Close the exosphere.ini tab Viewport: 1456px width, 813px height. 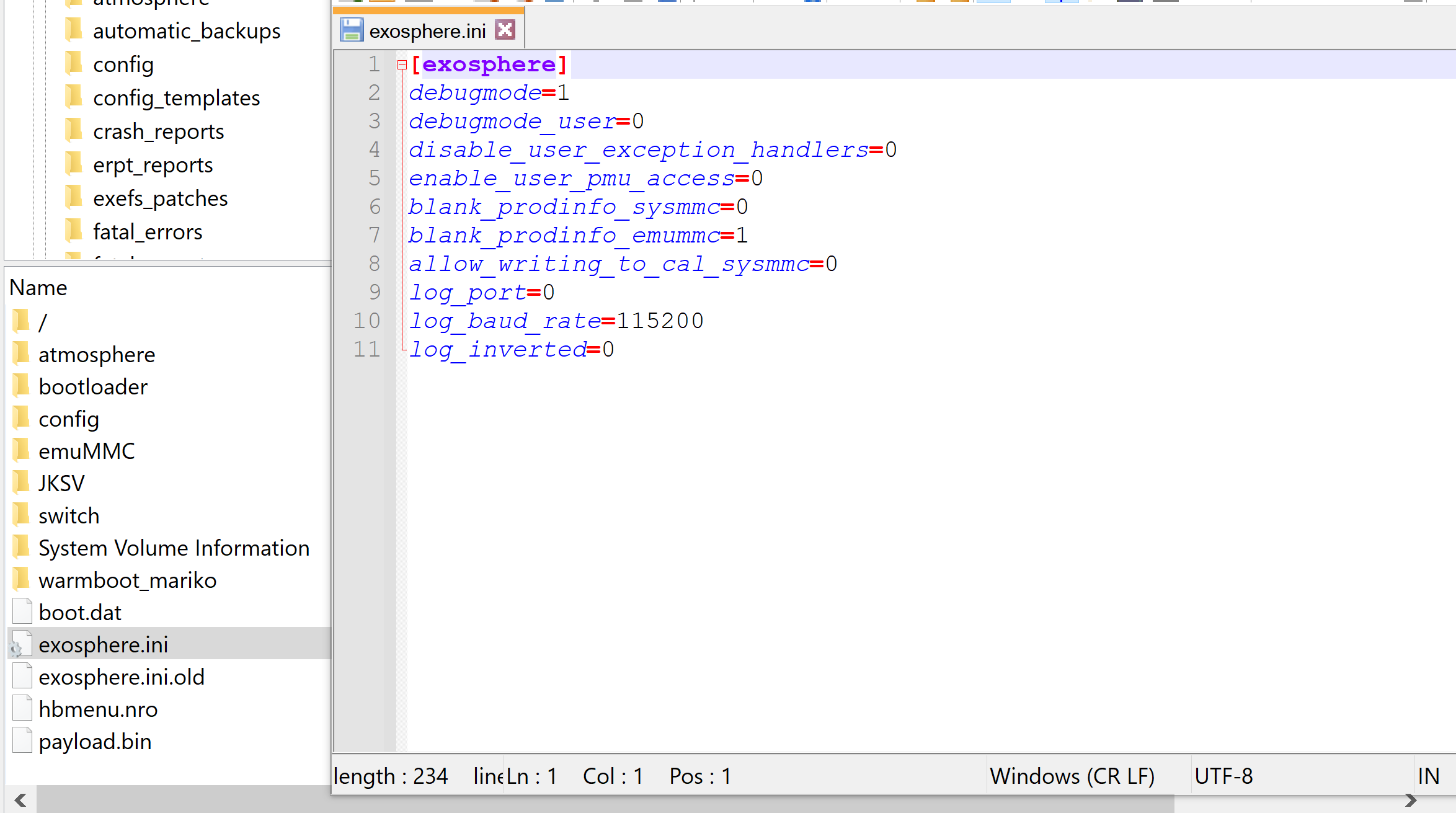point(505,30)
